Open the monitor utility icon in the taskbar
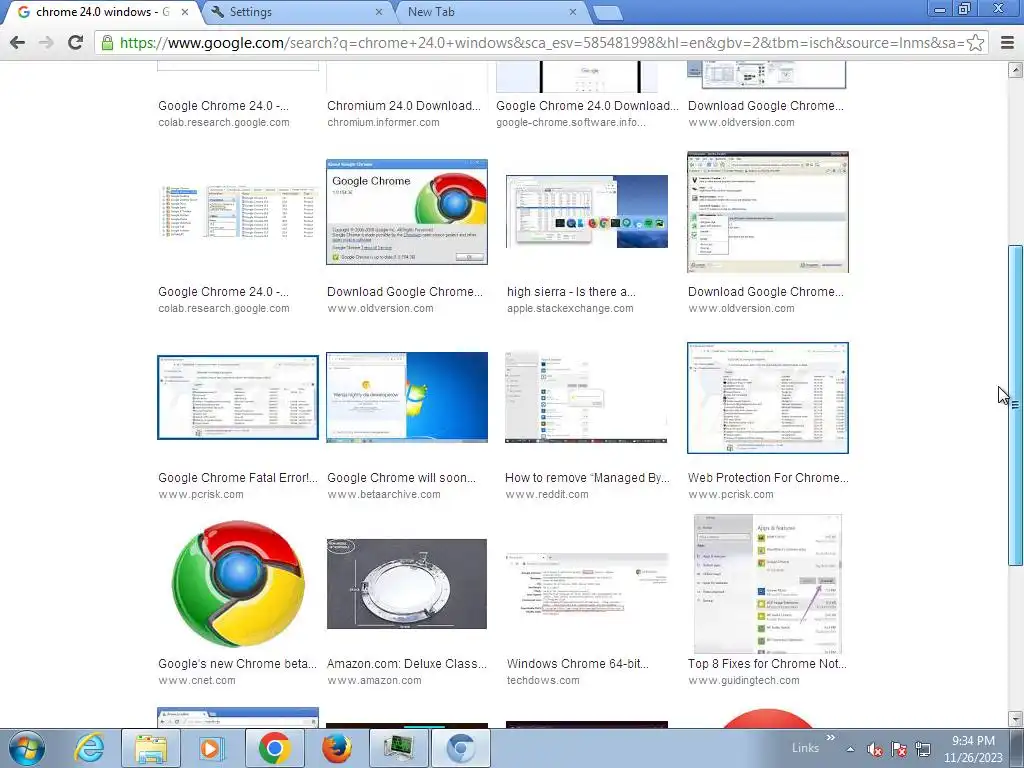Screen dimensions: 1024x768 tap(398, 748)
